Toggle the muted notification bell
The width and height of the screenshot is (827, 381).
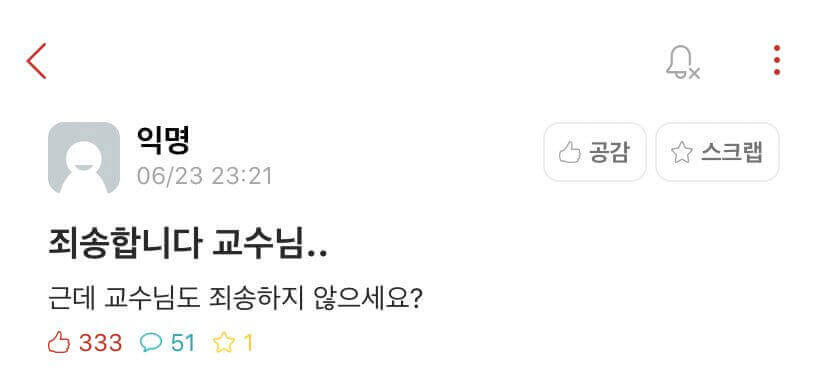pyautogui.click(x=682, y=62)
